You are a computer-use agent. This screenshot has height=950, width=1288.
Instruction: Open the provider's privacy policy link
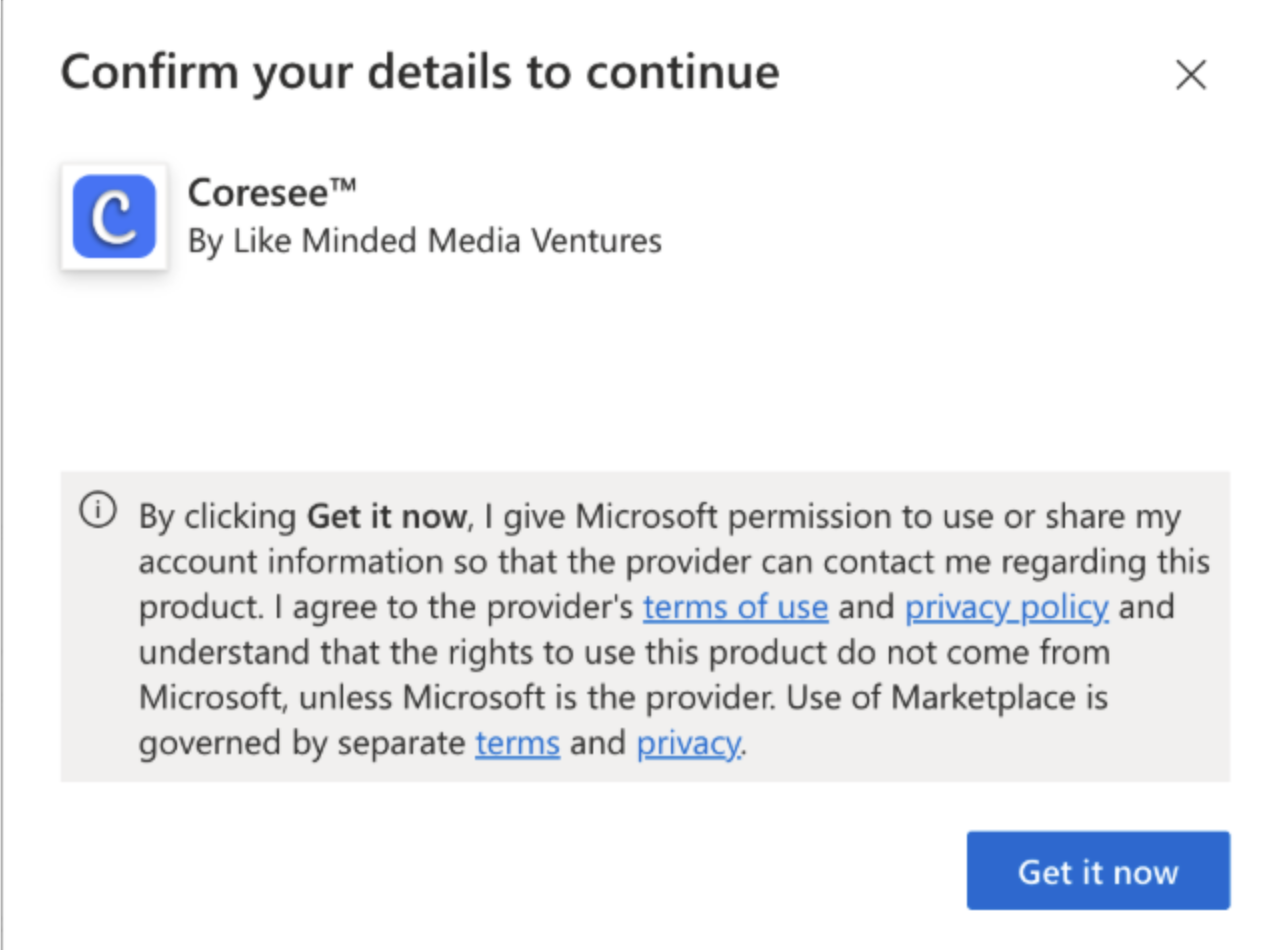click(1007, 607)
